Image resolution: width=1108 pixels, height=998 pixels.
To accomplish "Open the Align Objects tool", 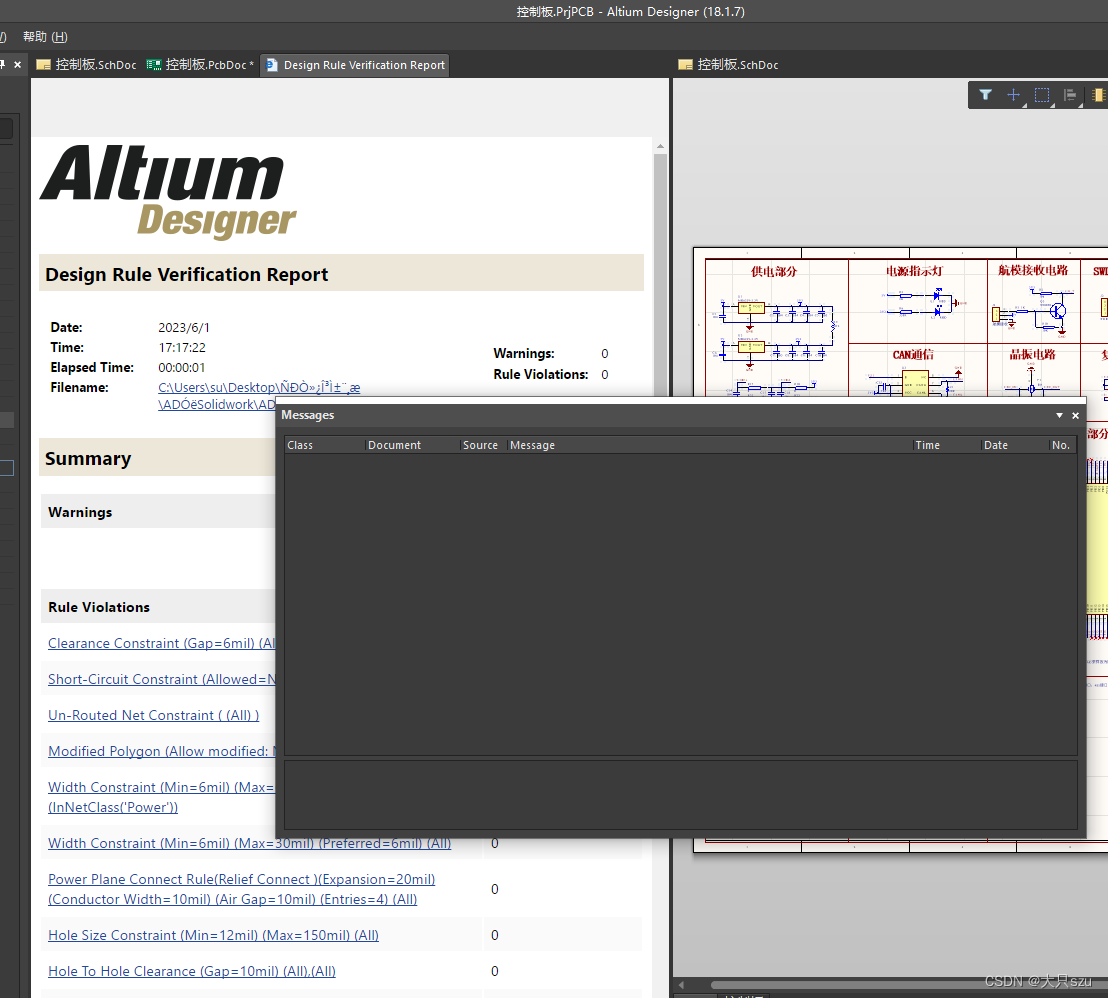I will (x=1070, y=95).
